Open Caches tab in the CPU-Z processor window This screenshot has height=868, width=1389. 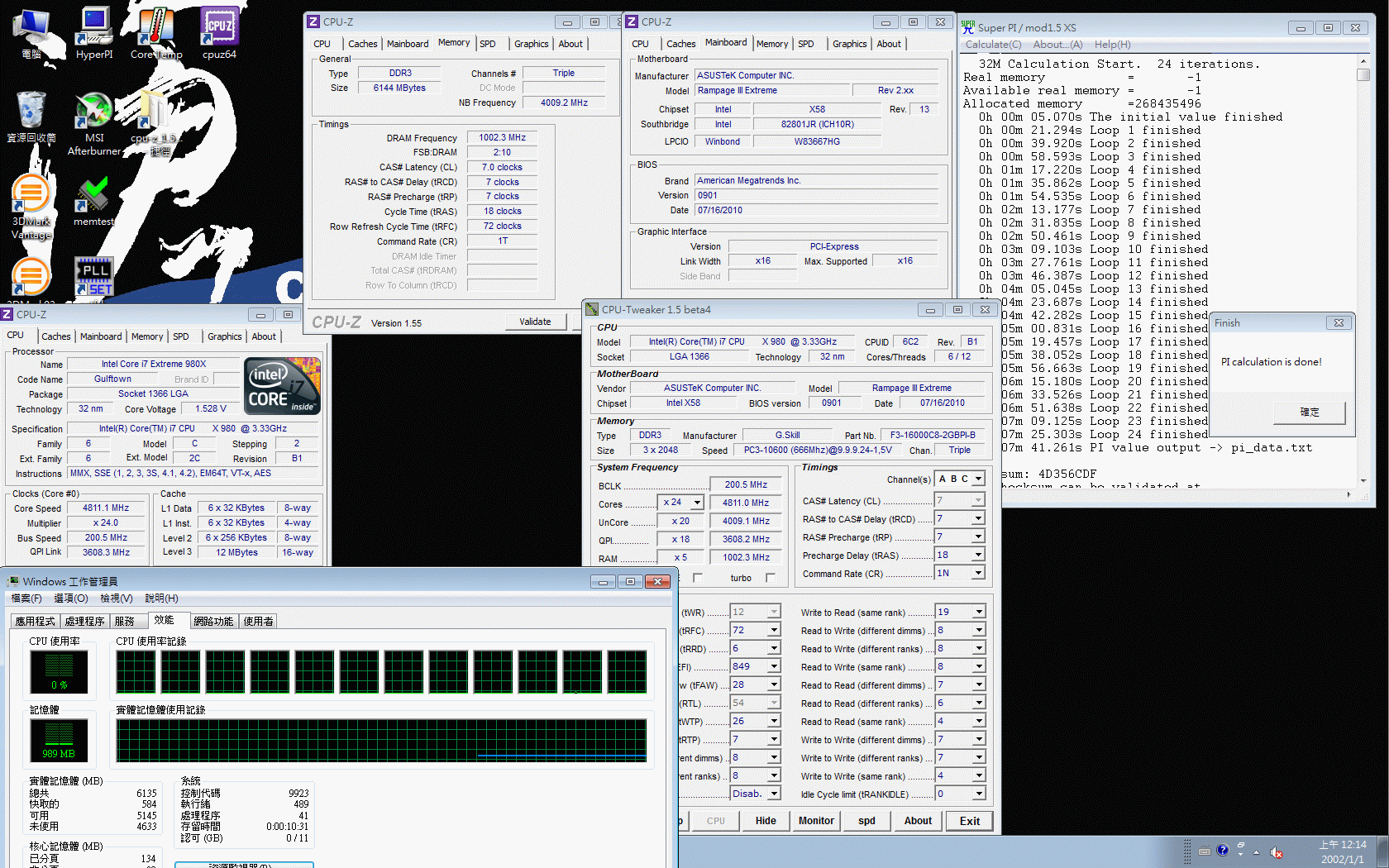(55, 336)
